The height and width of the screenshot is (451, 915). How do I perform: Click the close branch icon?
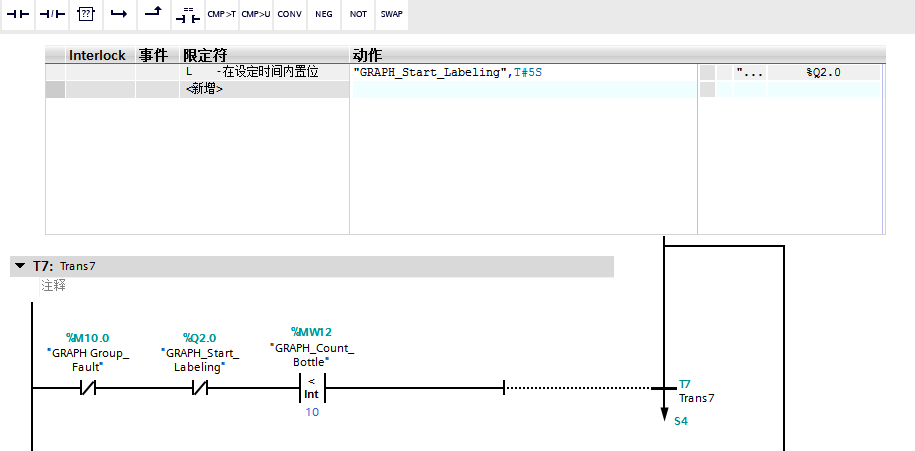[153, 15]
